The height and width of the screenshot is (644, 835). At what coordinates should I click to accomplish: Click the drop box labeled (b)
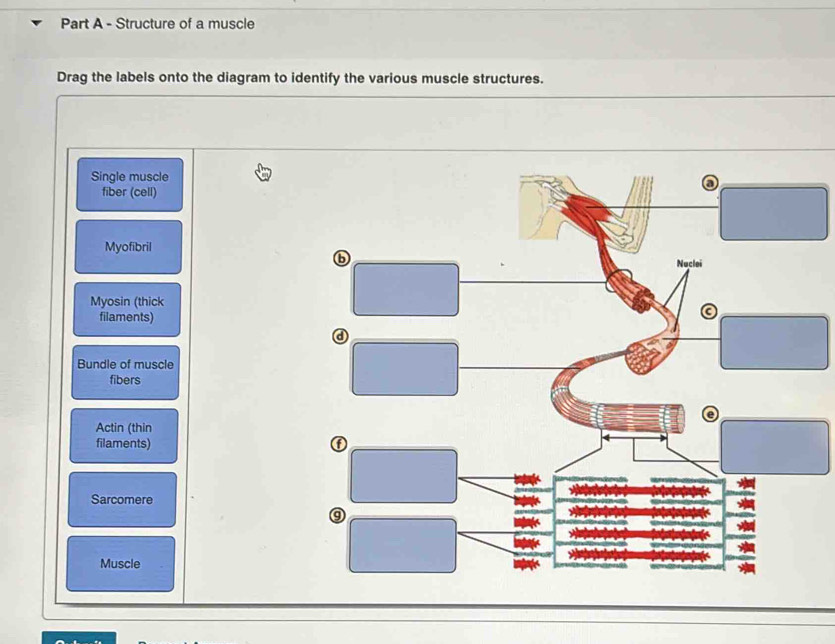click(x=405, y=290)
